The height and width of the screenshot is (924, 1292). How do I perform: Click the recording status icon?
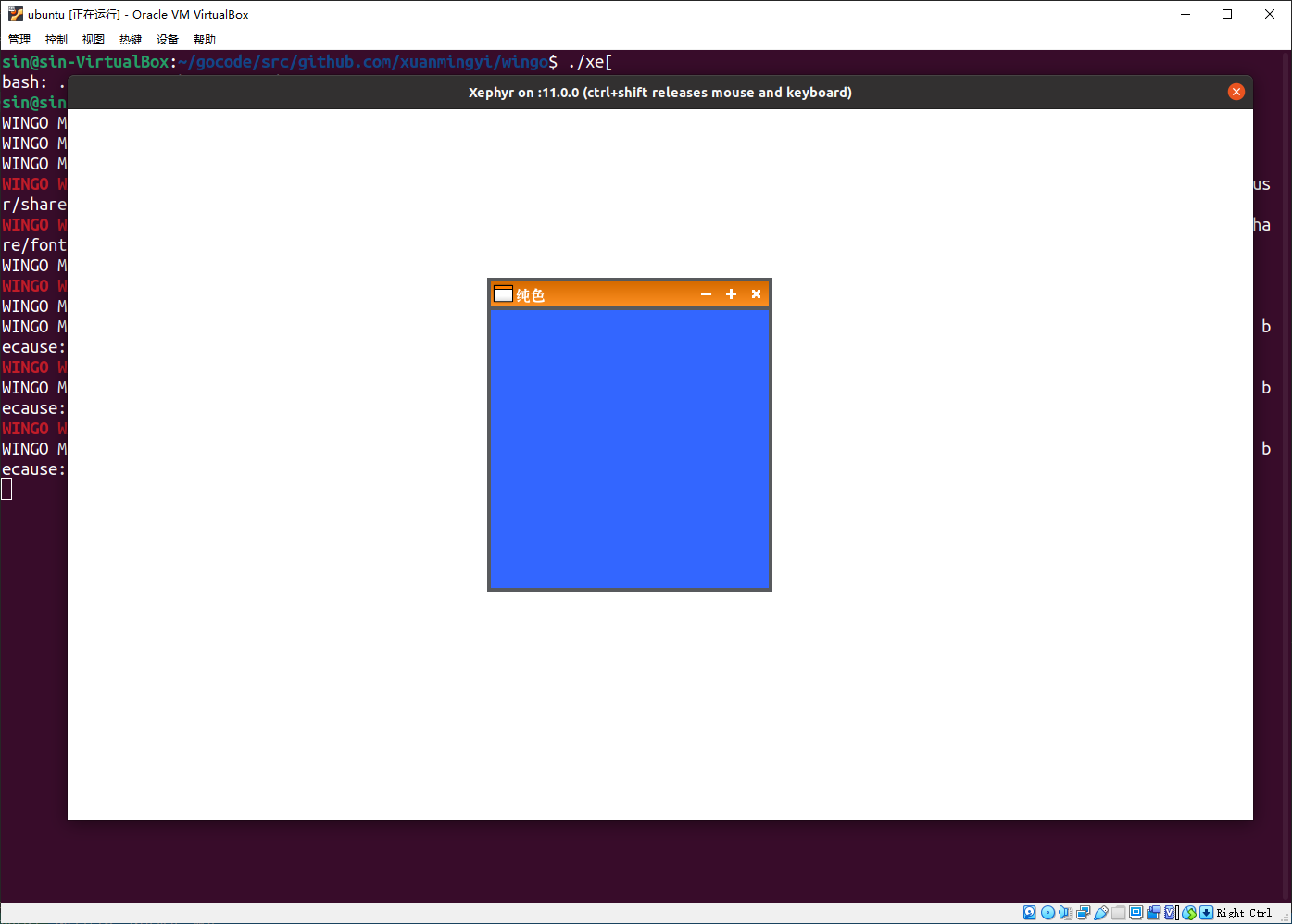[x=1154, y=913]
